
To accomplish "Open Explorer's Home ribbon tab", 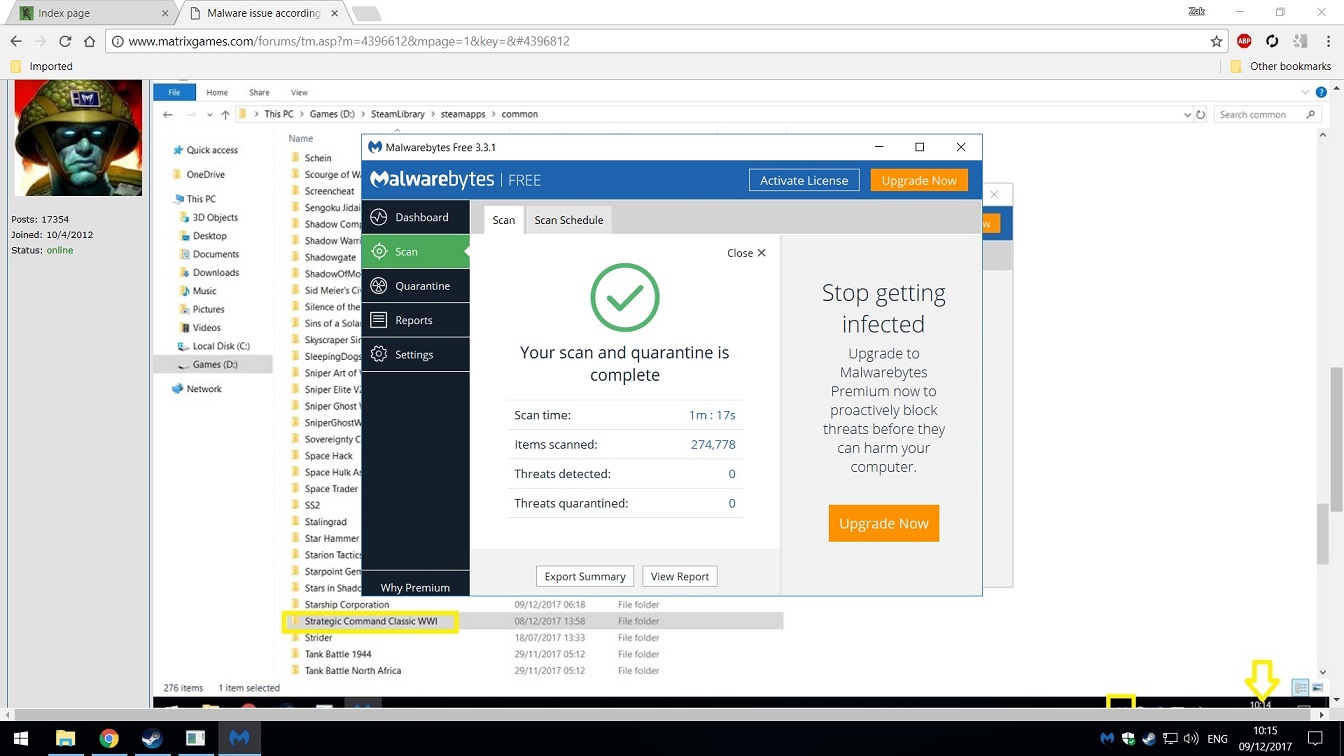I will [217, 92].
